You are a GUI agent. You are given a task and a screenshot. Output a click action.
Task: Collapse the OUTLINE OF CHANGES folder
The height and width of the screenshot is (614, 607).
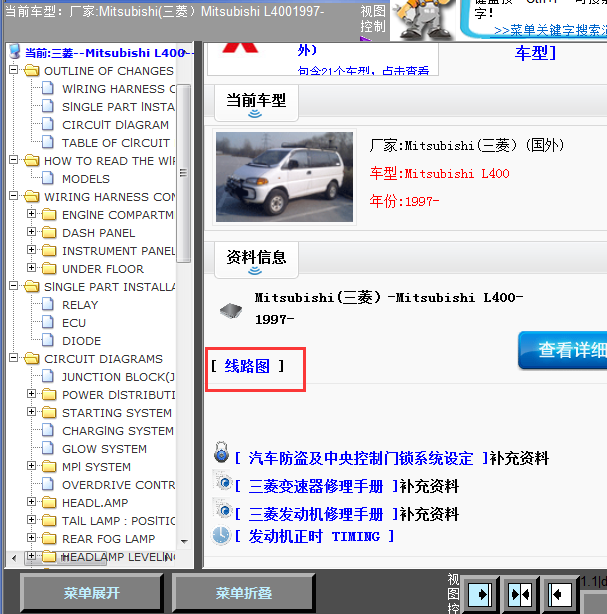pos(14,70)
